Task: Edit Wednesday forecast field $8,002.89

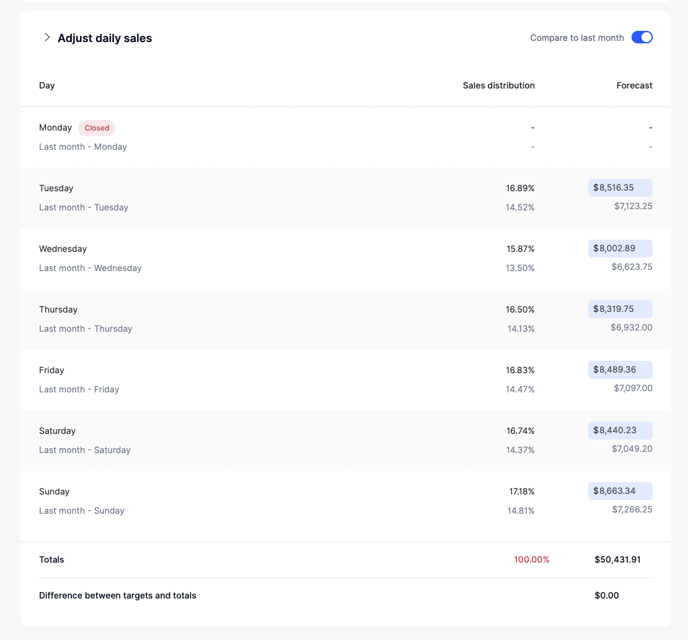Action: tap(620, 248)
